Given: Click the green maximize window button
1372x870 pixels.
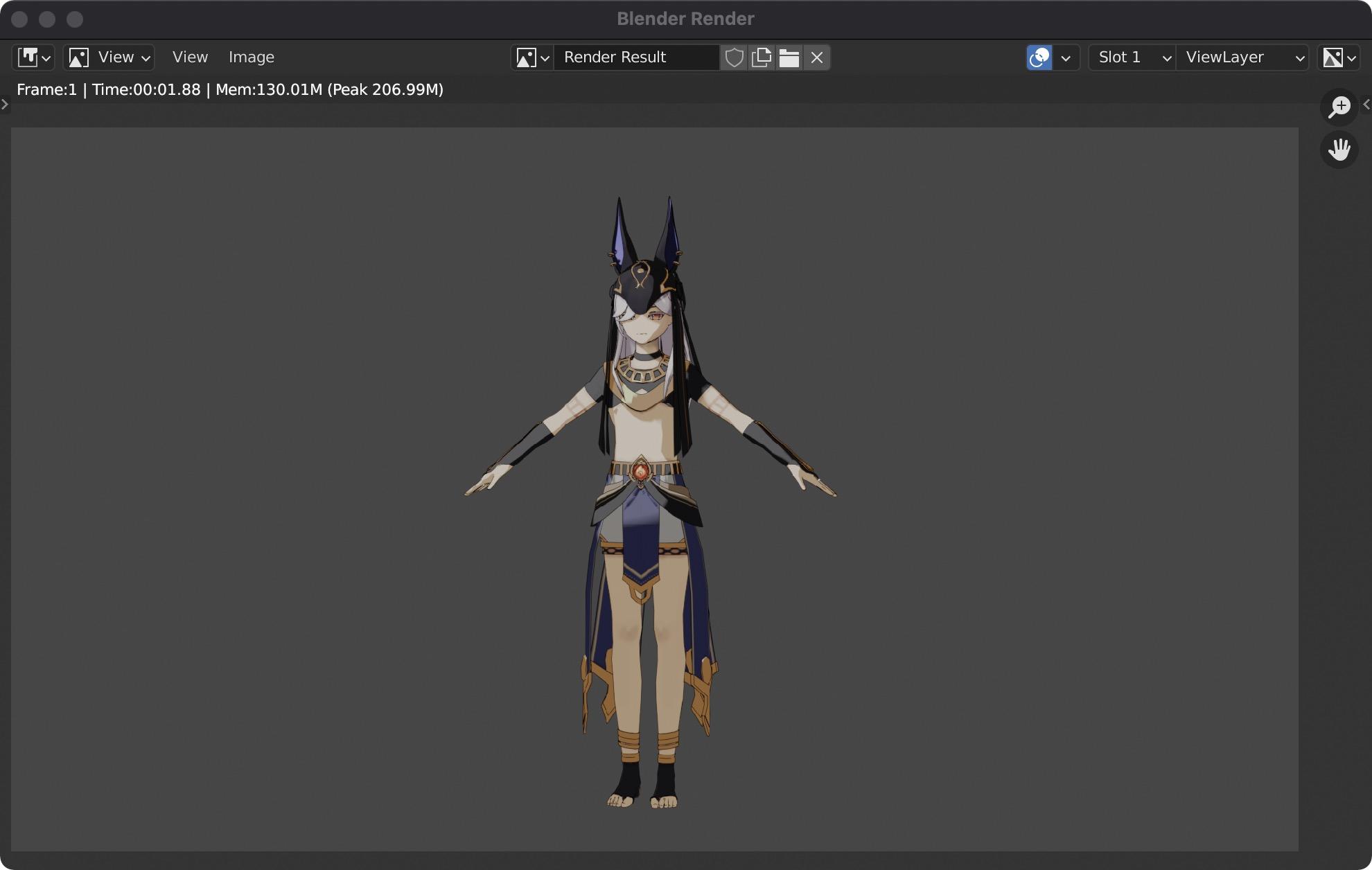Looking at the screenshot, I should pos(75,19).
